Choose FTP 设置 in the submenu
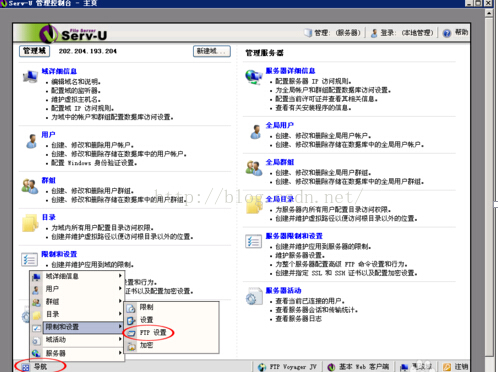This screenshot has width=498, height=372. point(153,332)
